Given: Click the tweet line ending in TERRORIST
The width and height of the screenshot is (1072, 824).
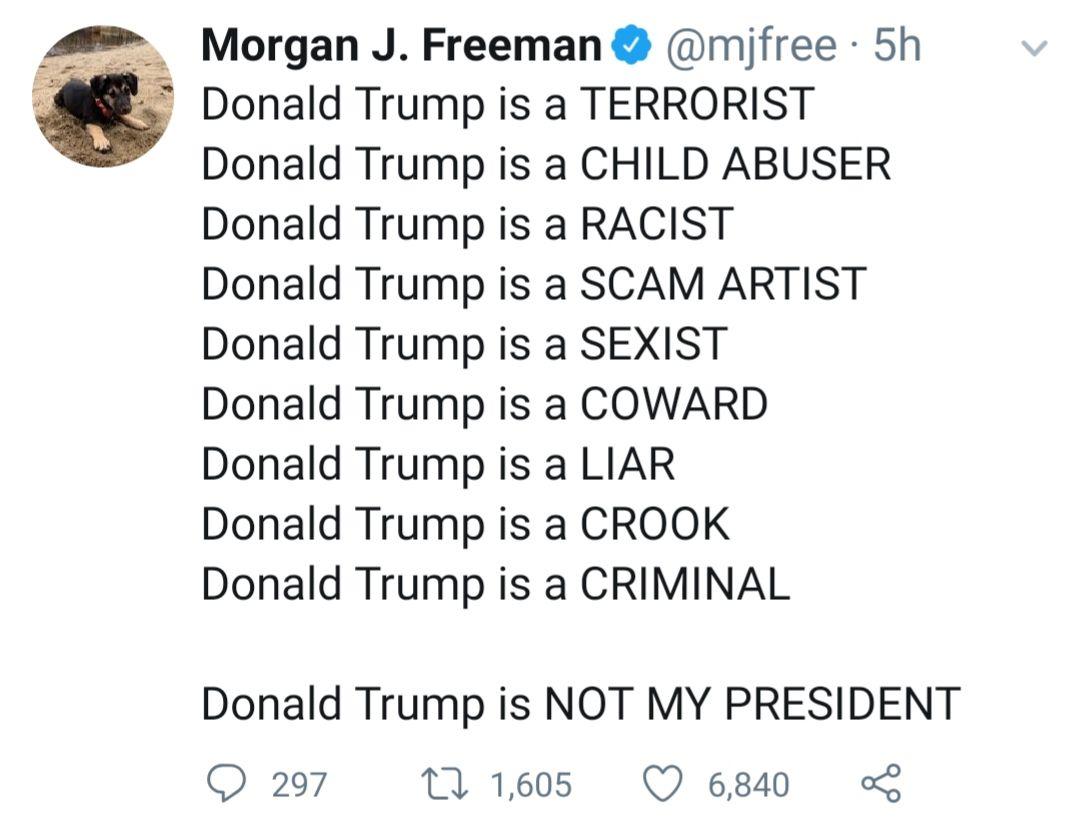Looking at the screenshot, I should click(x=508, y=104).
